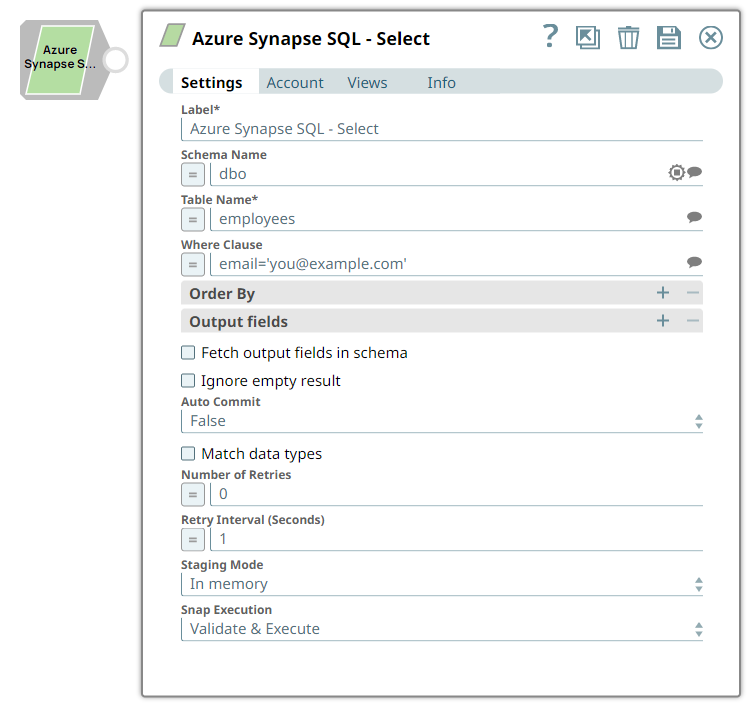Click the Output fields section header

pos(442,321)
